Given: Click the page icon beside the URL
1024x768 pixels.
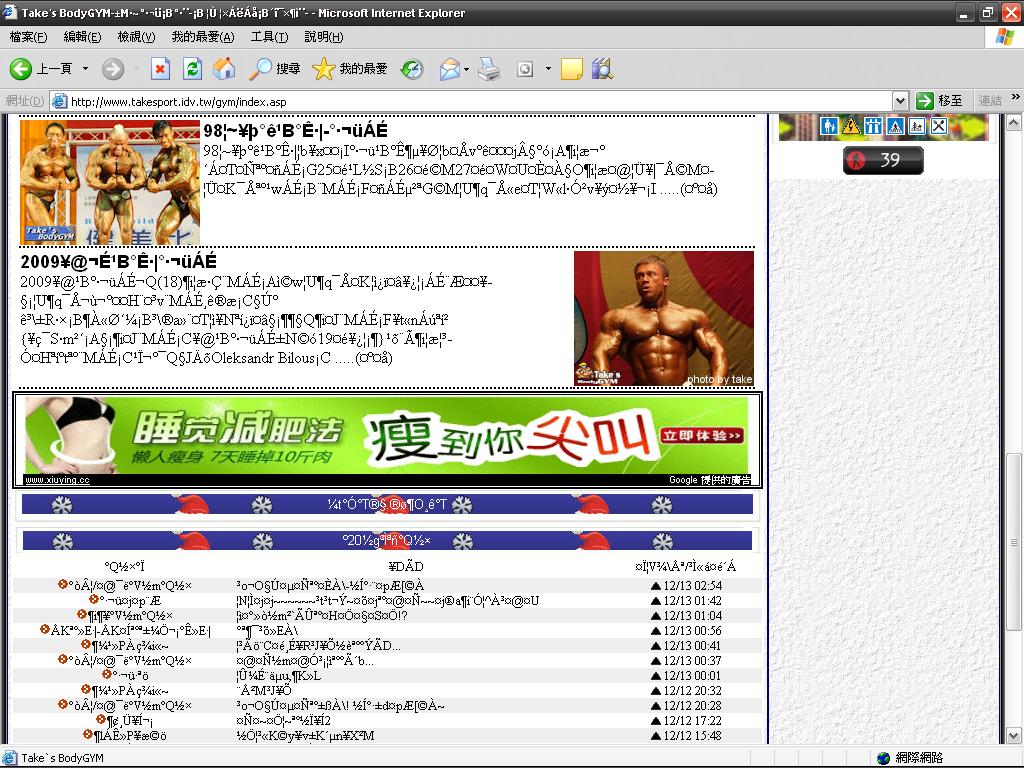Looking at the screenshot, I should tap(59, 101).
